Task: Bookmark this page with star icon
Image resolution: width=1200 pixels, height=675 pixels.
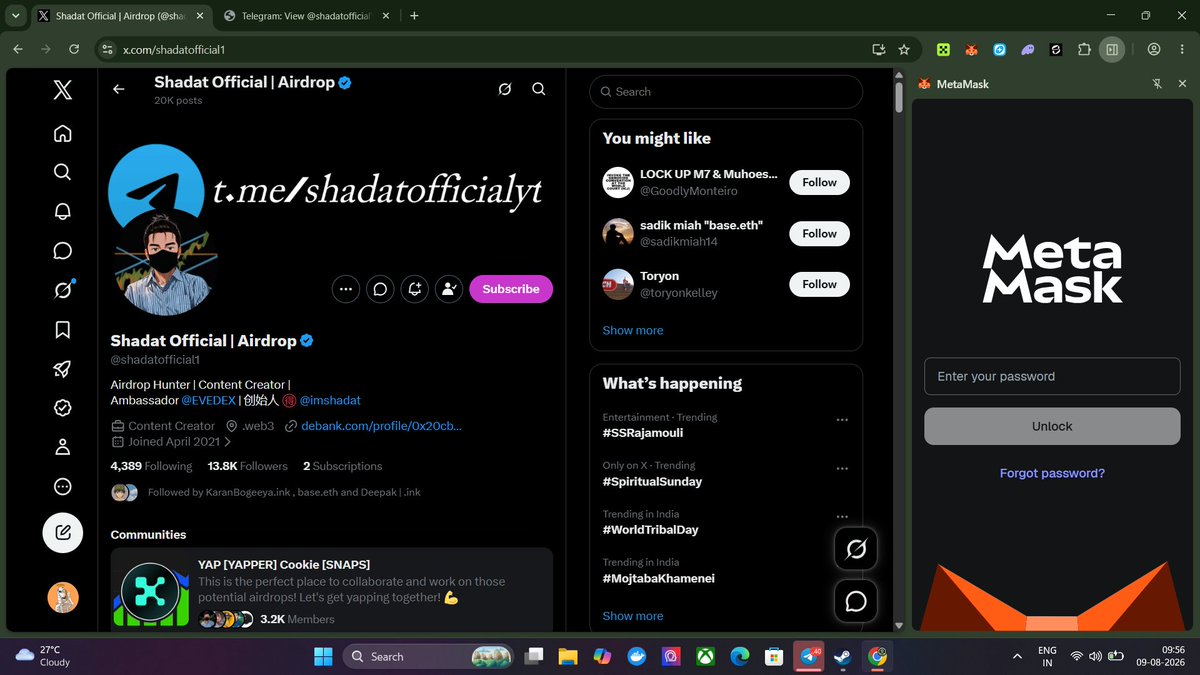Action: [x=904, y=49]
